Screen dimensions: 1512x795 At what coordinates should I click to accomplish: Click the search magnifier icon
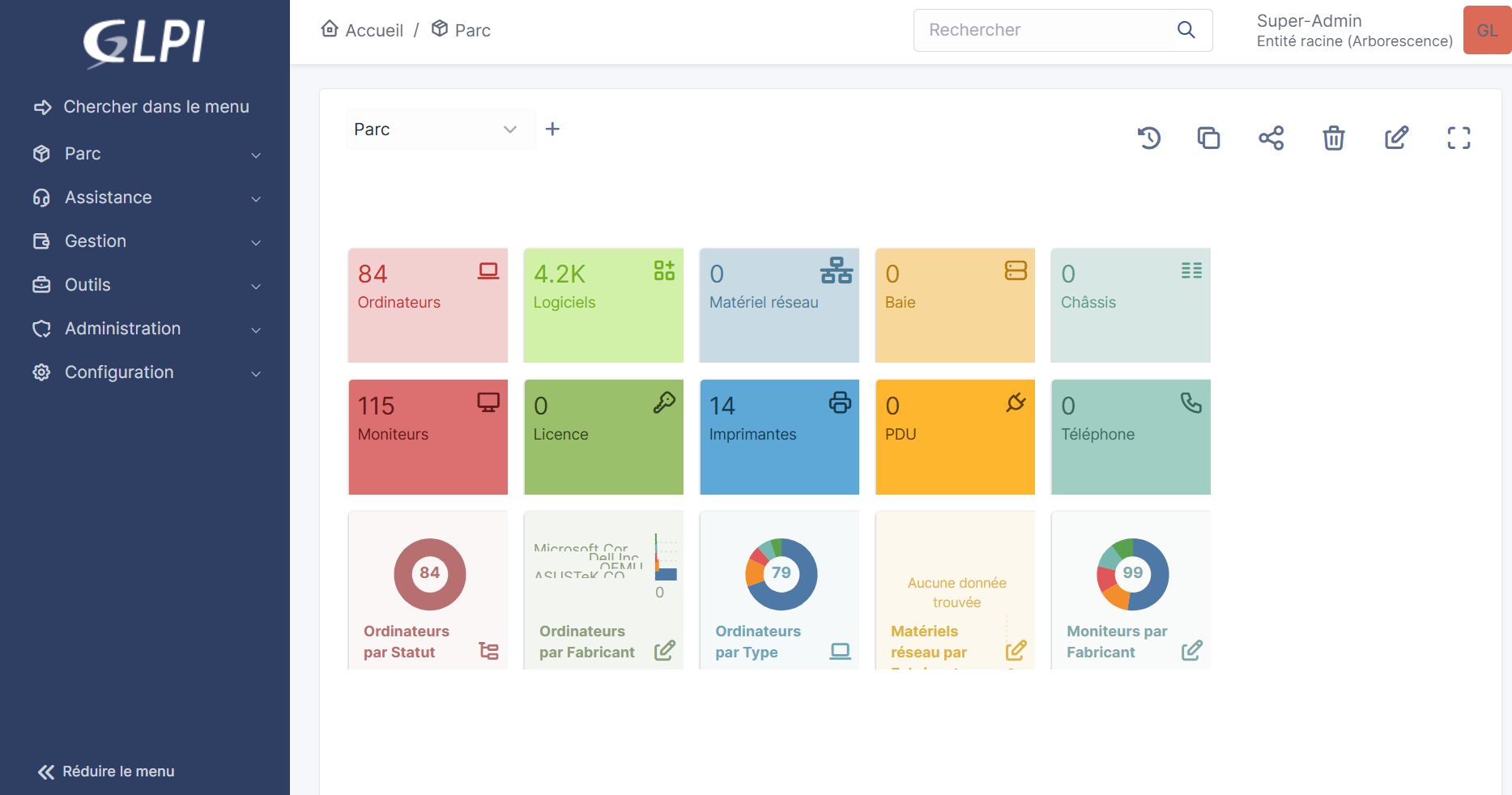(1186, 30)
